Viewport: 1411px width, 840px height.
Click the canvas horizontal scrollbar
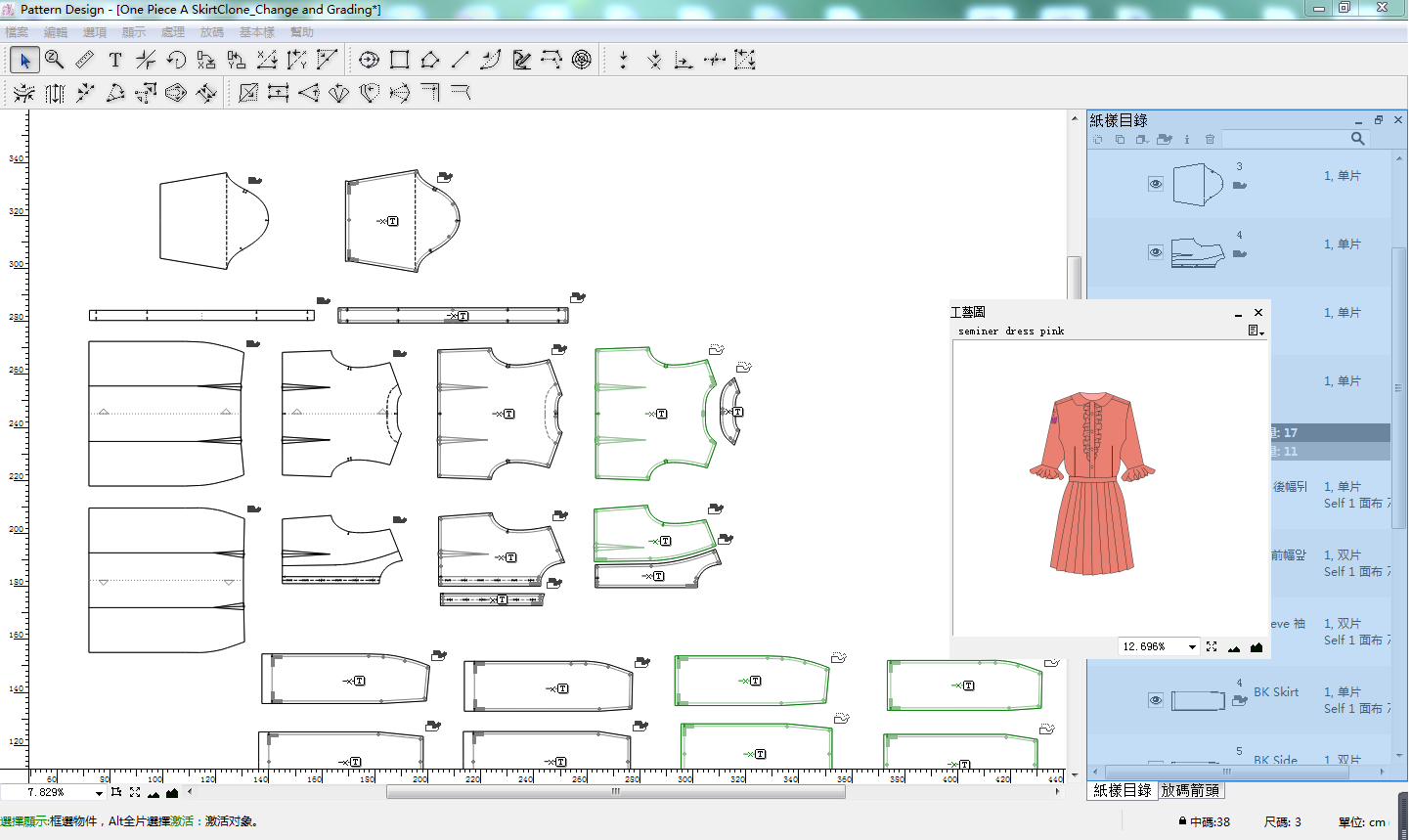615,793
